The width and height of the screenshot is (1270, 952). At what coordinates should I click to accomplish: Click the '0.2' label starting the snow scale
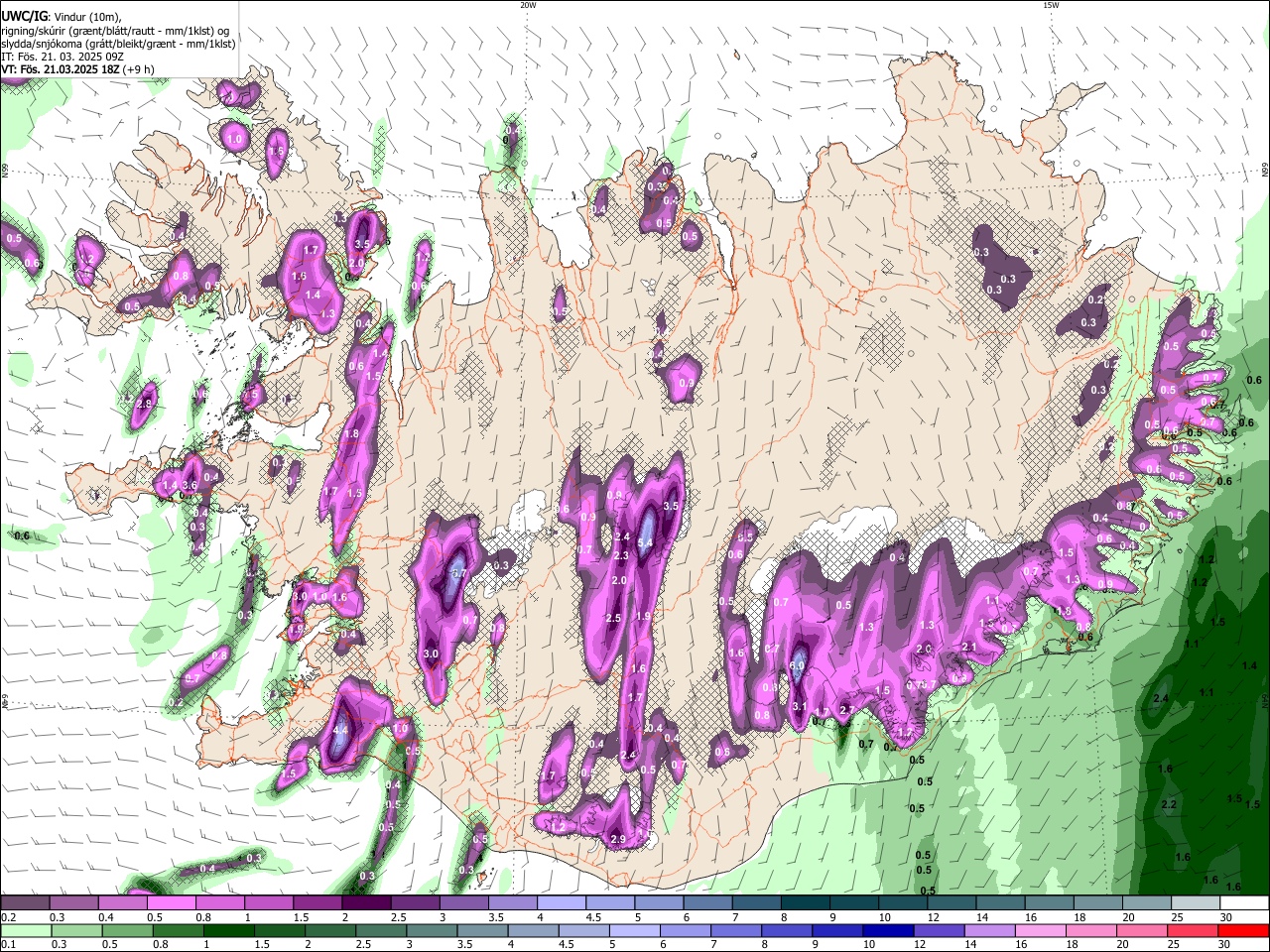pyautogui.click(x=9, y=917)
